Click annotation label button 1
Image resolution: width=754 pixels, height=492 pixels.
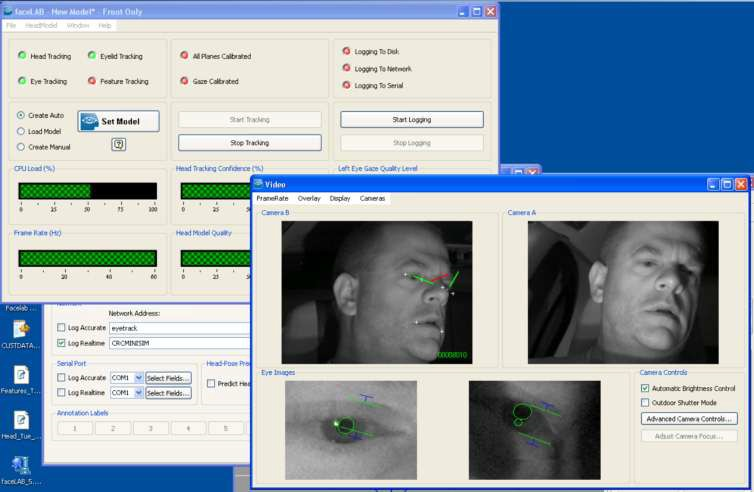(75, 428)
